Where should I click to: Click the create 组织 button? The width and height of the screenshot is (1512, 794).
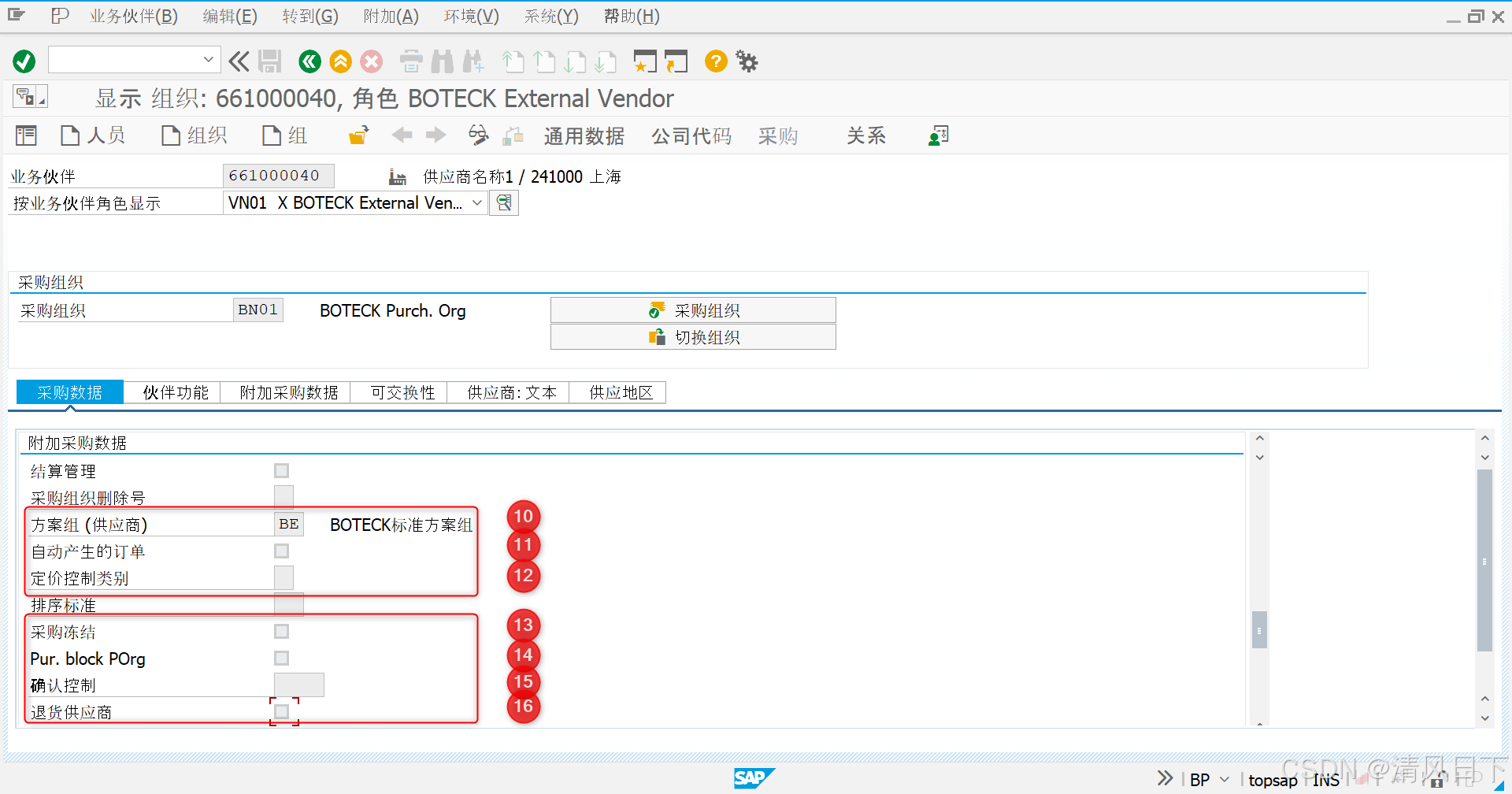click(194, 135)
